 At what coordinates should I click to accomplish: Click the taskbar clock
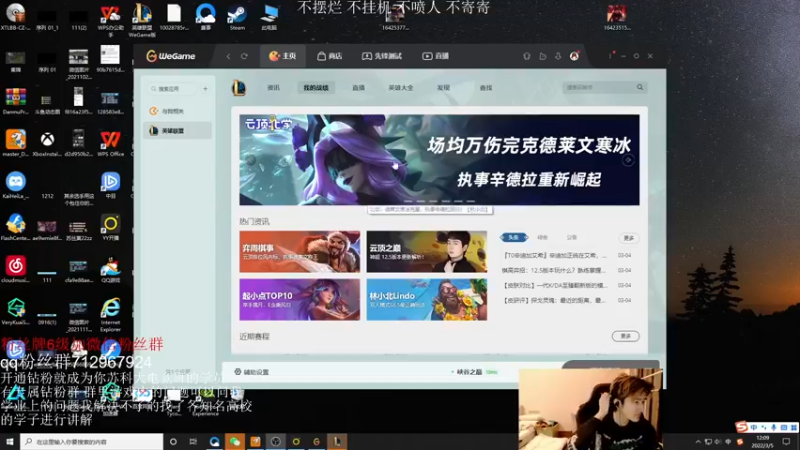point(763,441)
